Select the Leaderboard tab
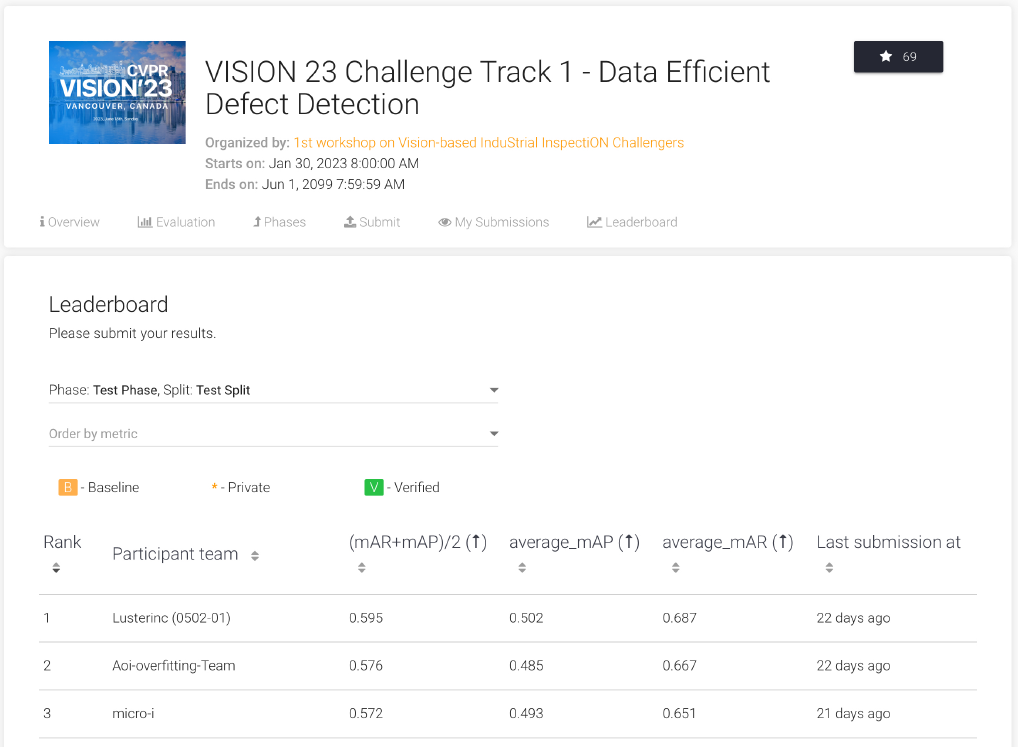Image resolution: width=1018 pixels, height=747 pixels. click(x=632, y=222)
